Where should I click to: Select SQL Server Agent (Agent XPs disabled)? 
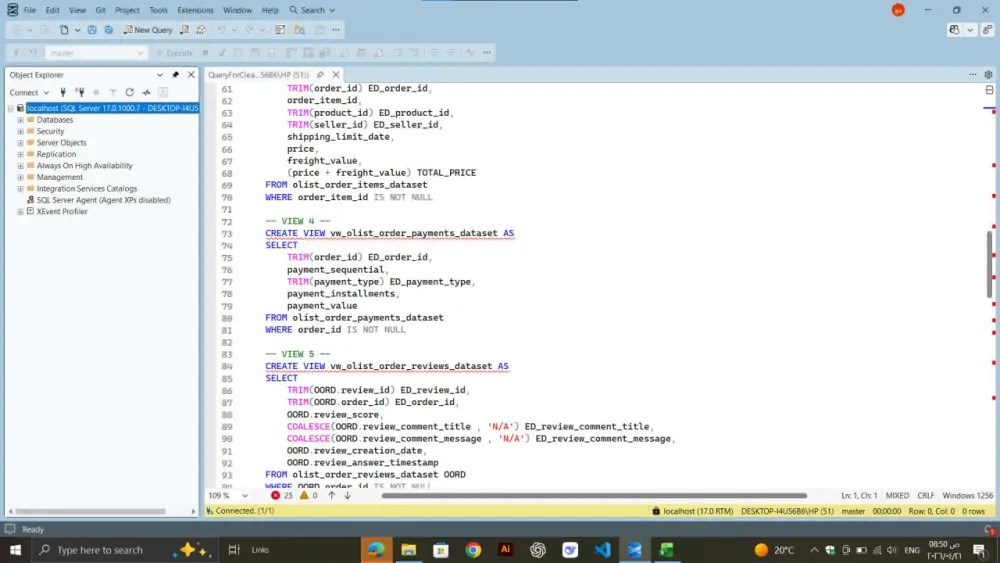(x=103, y=200)
